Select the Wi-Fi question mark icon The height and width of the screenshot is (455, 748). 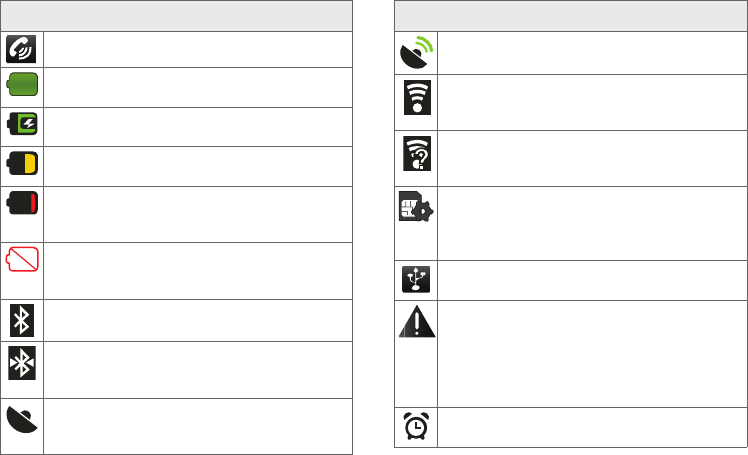417,154
